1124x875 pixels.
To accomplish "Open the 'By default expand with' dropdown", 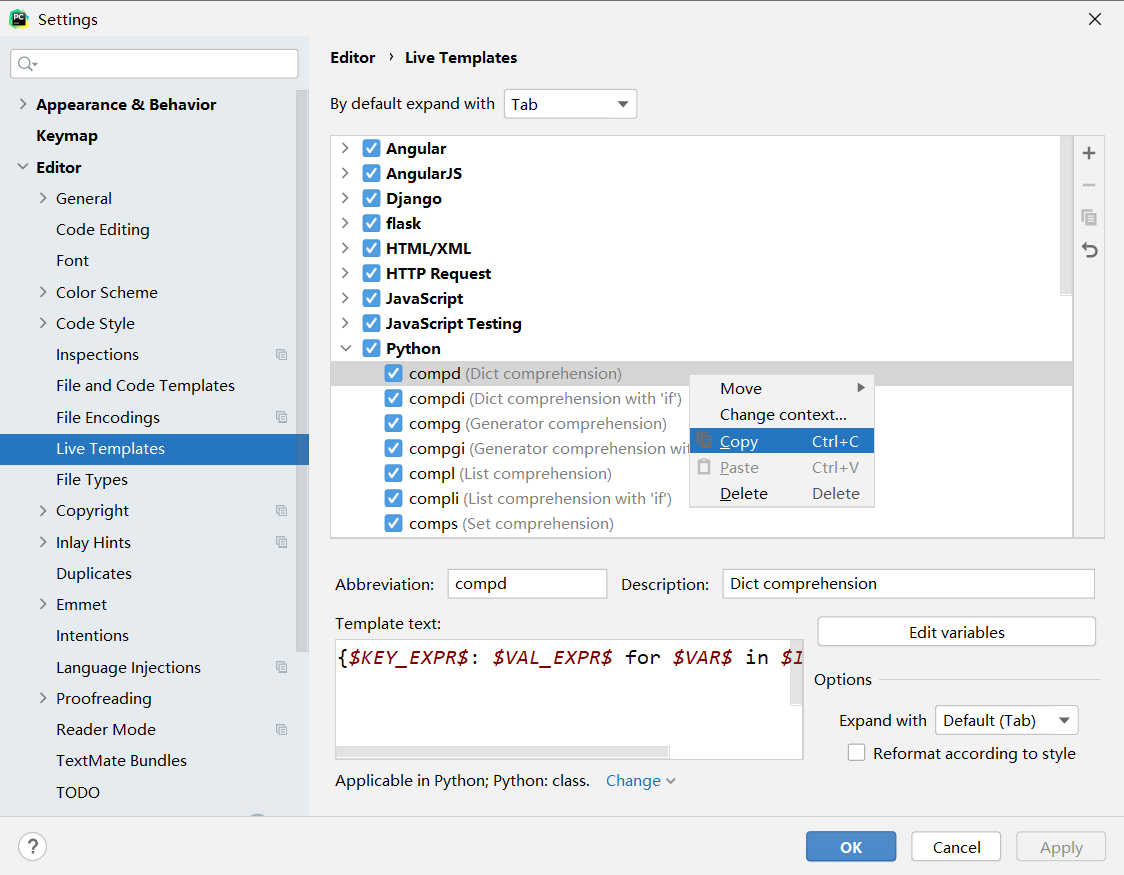I will (x=570, y=103).
